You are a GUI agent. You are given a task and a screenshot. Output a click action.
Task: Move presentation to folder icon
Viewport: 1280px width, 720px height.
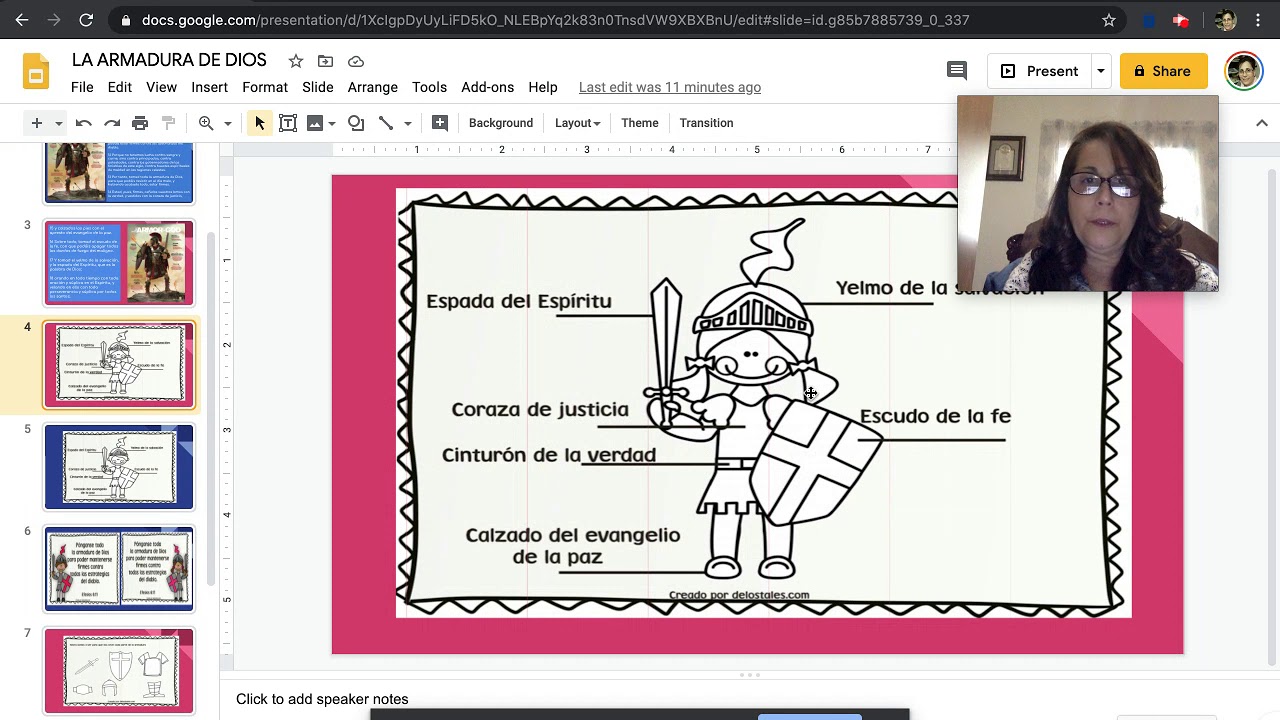(325, 61)
